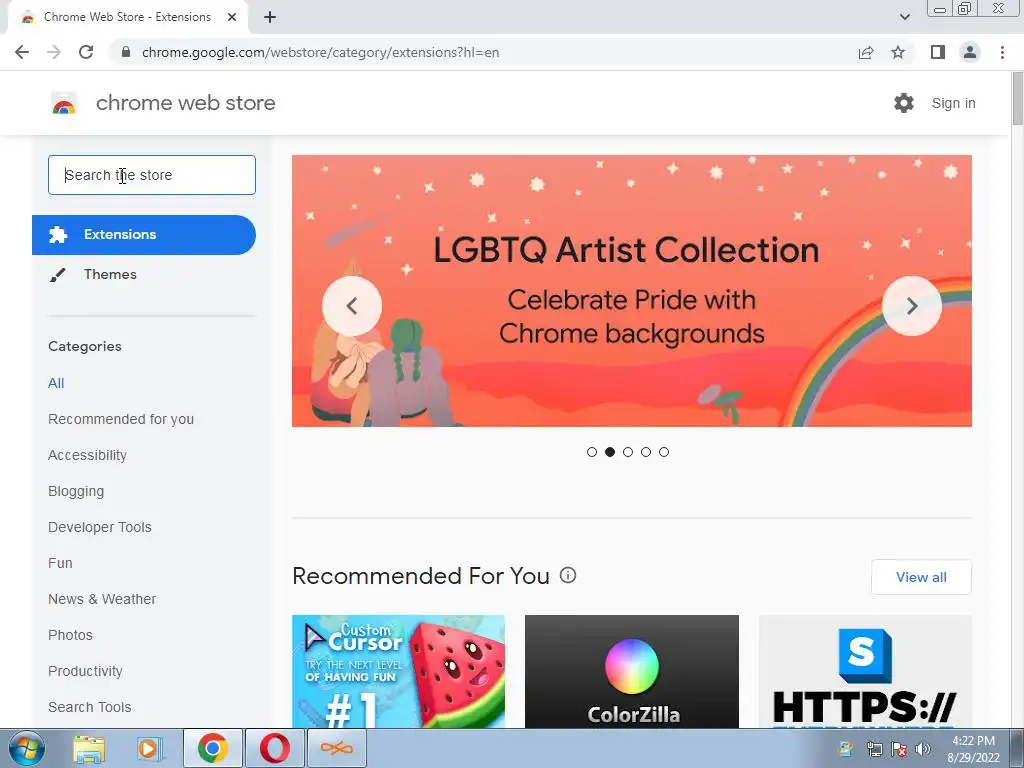Select the All category

click(x=56, y=383)
